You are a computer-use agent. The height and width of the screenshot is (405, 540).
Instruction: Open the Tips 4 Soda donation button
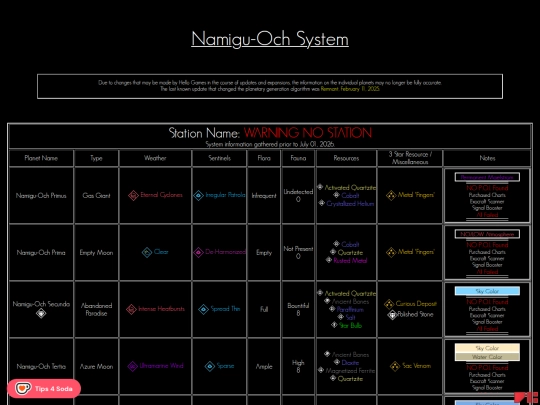point(44,388)
